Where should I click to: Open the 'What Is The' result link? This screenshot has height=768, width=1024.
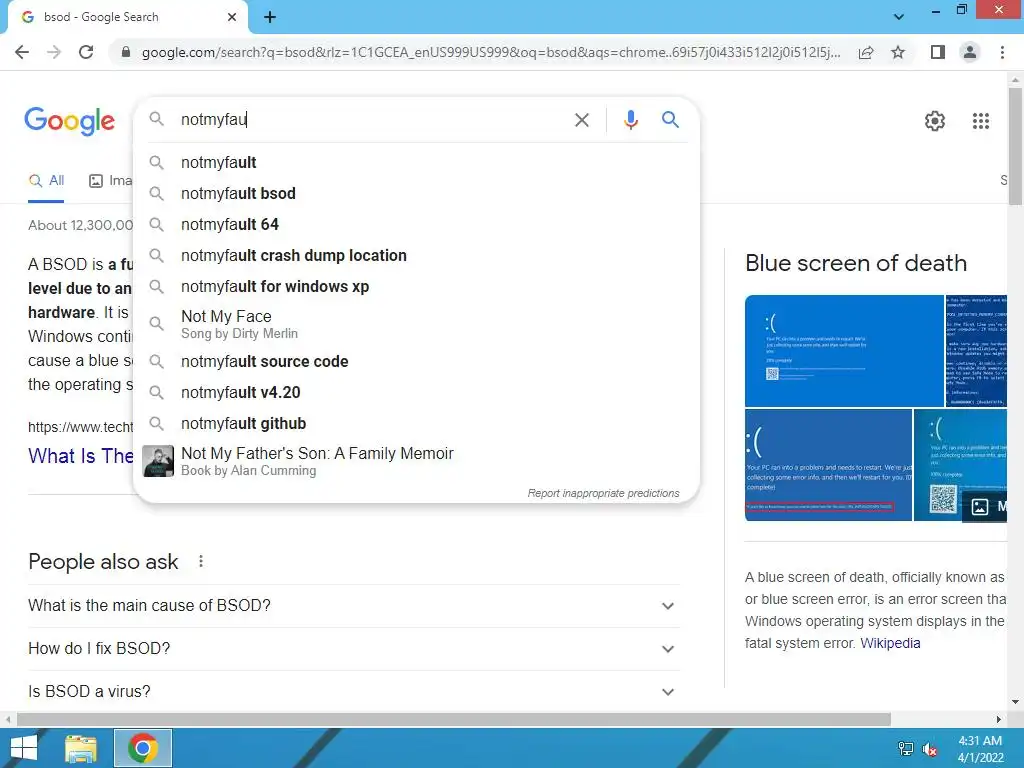[x=80, y=456]
